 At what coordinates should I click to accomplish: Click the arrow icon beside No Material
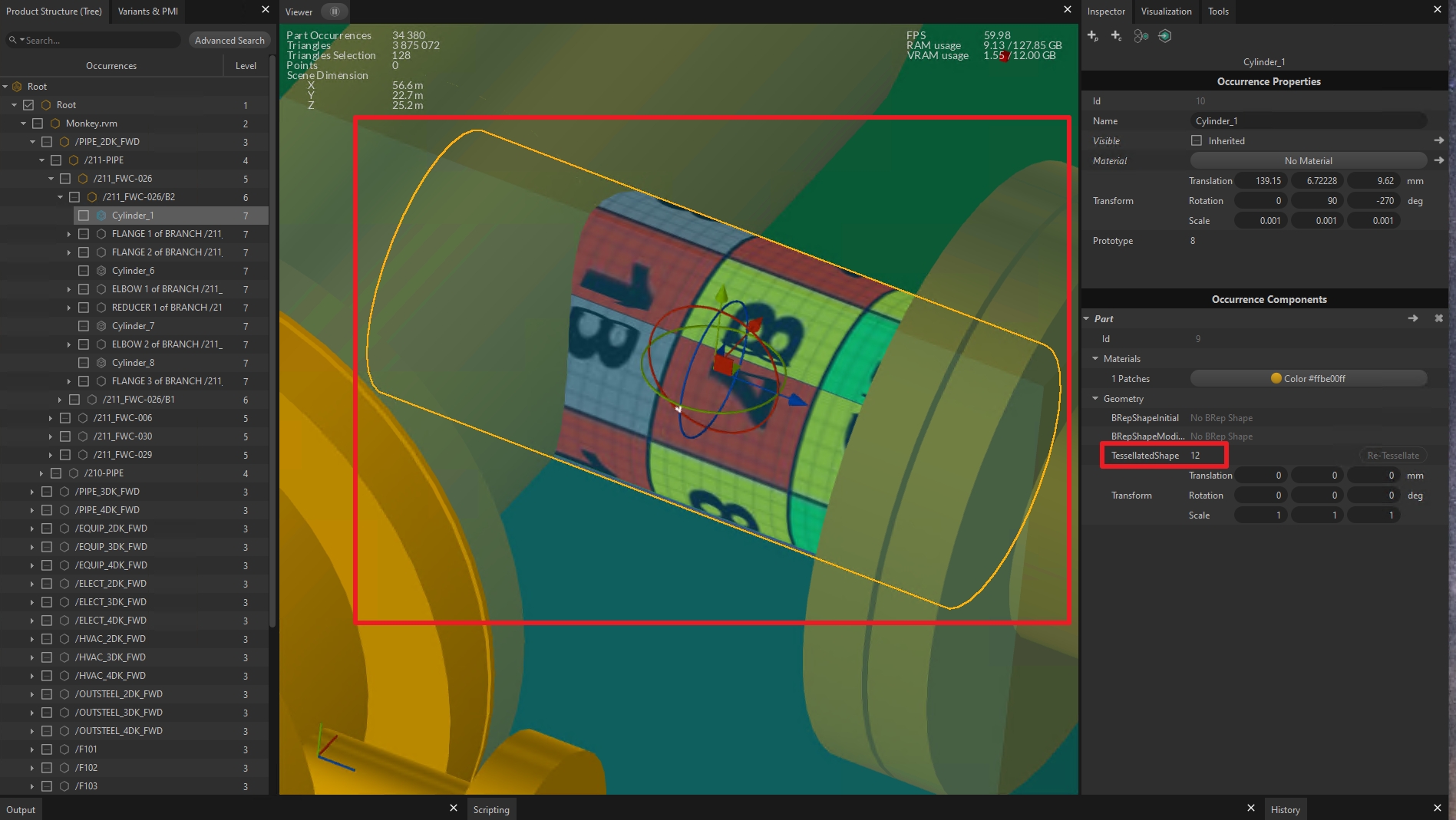point(1439,160)
